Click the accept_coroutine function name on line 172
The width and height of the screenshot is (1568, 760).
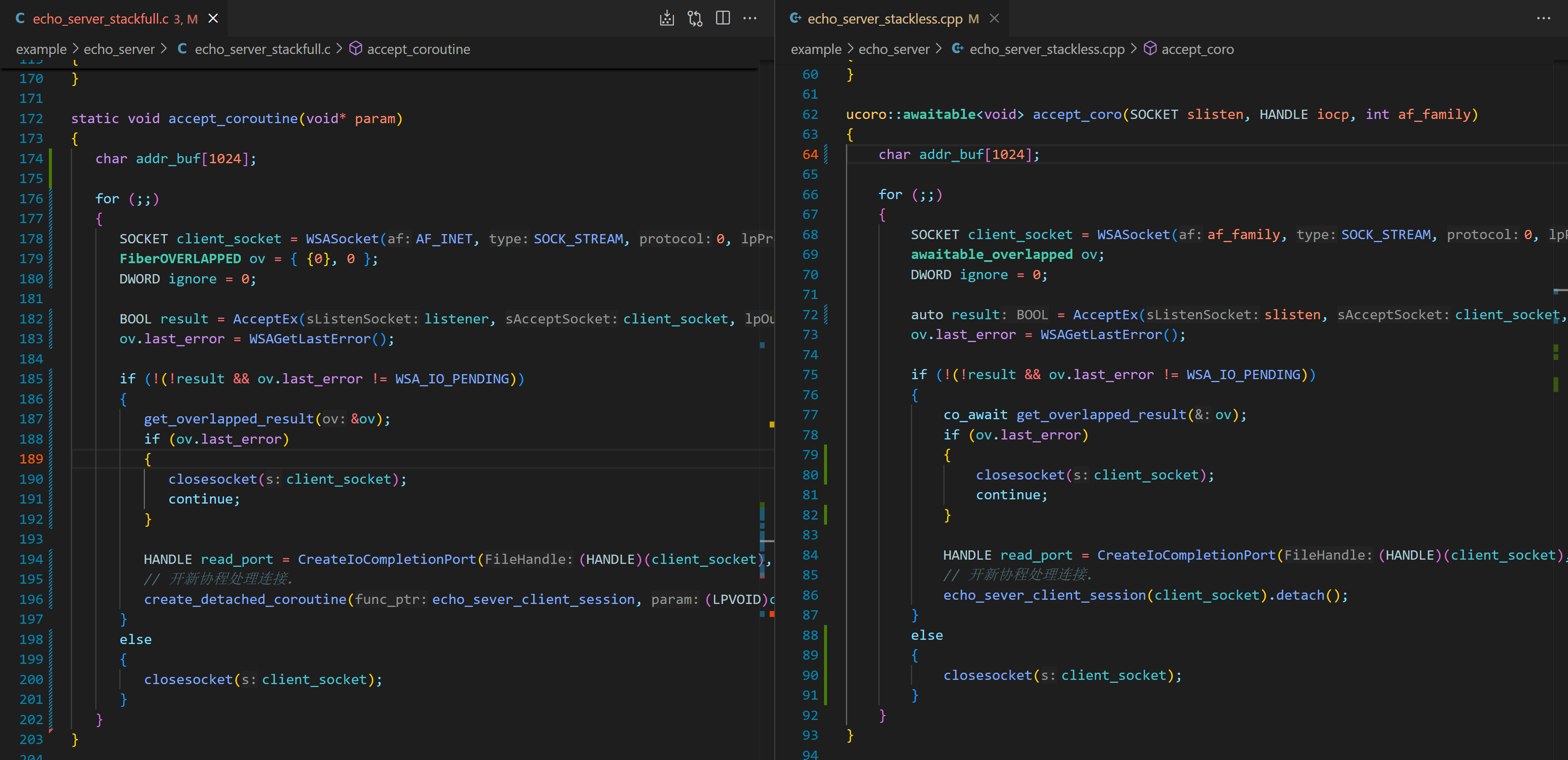pos(233,119)
